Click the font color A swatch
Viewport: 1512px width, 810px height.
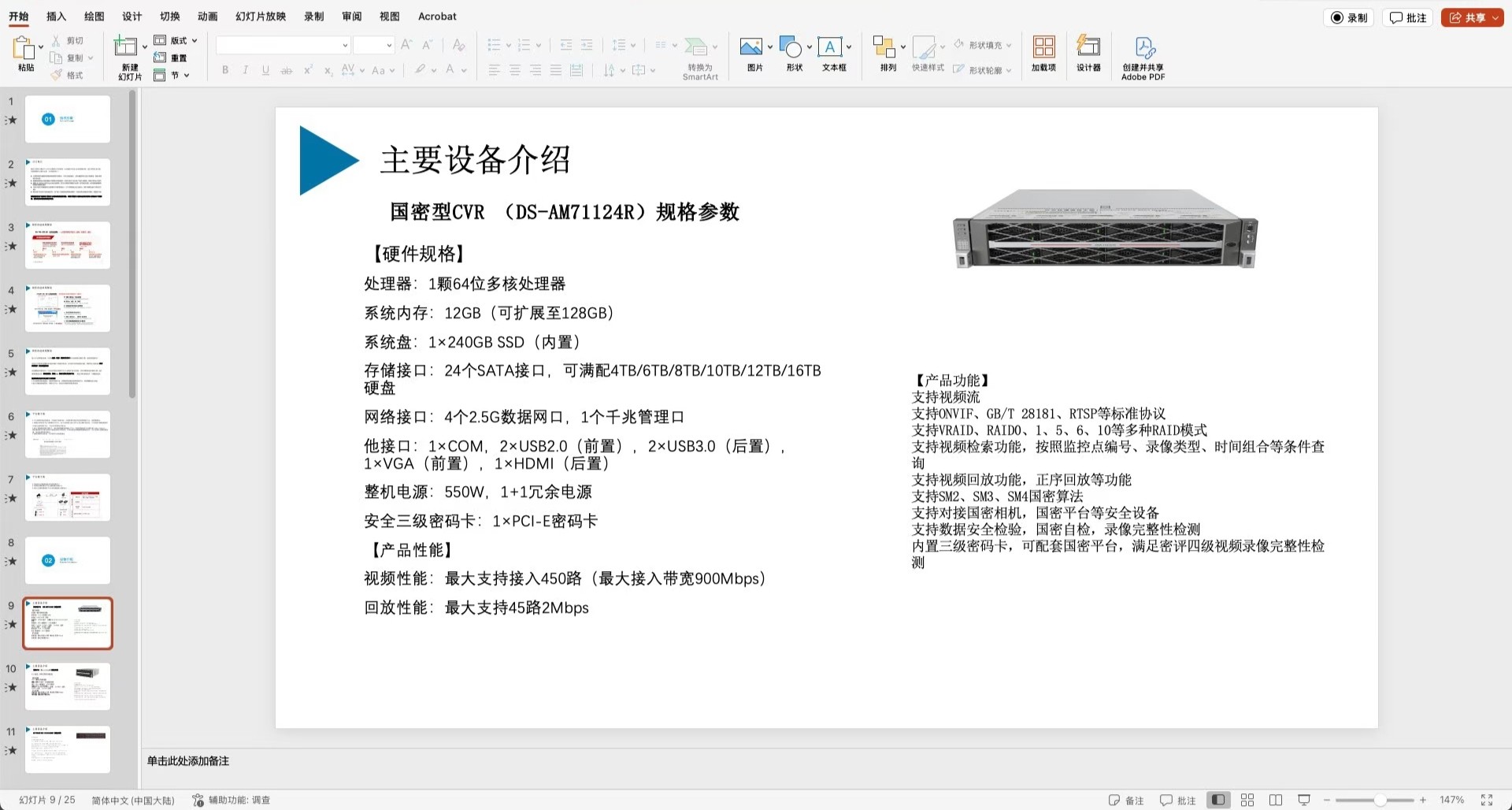coord(450,69)
